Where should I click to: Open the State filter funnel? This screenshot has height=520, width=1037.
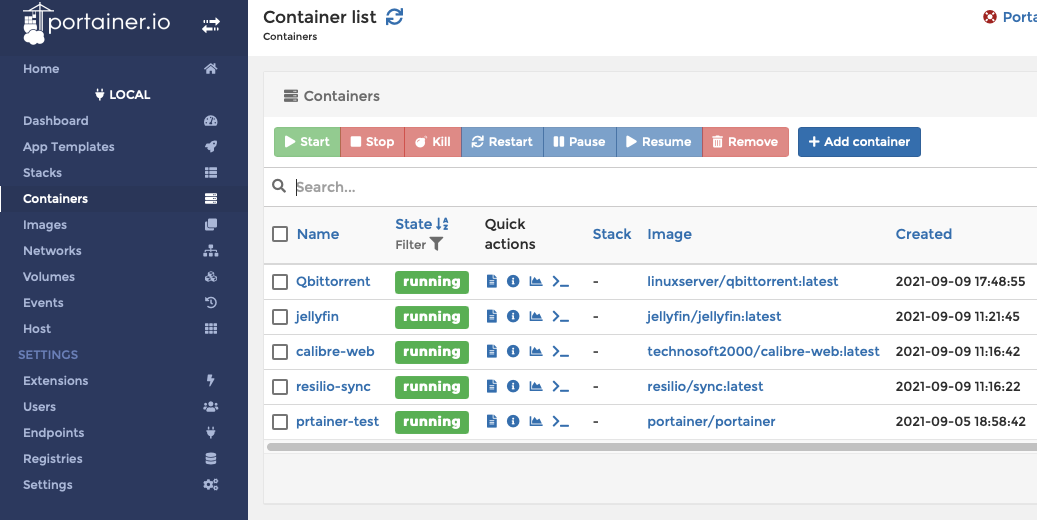point(436,244)
